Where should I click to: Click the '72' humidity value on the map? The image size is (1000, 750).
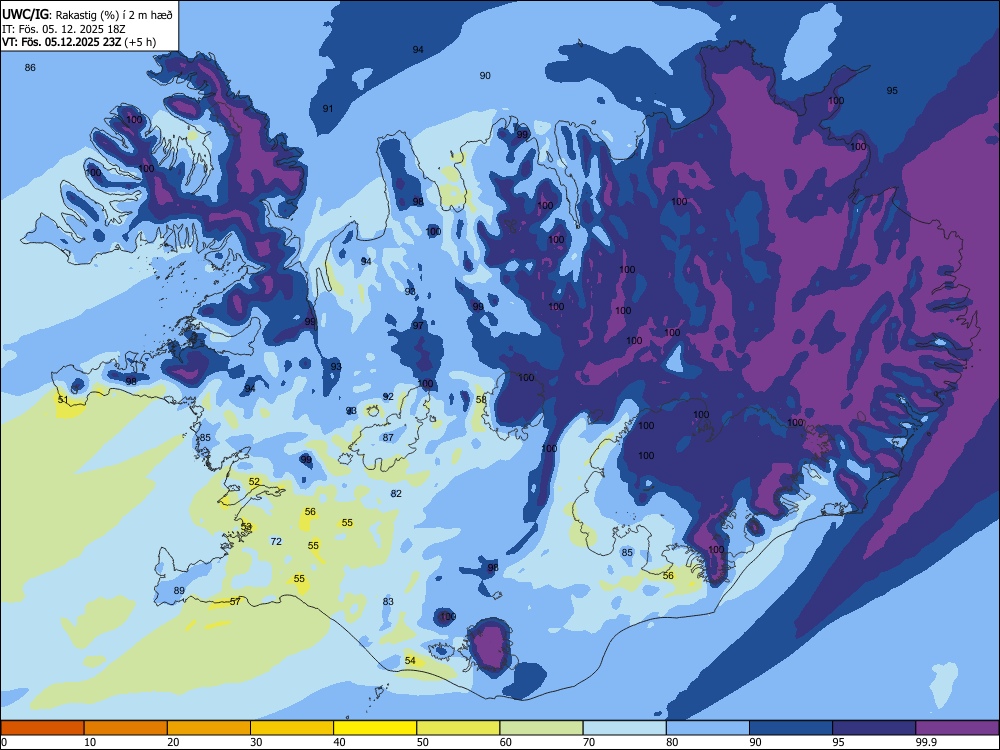click(276, 541)
